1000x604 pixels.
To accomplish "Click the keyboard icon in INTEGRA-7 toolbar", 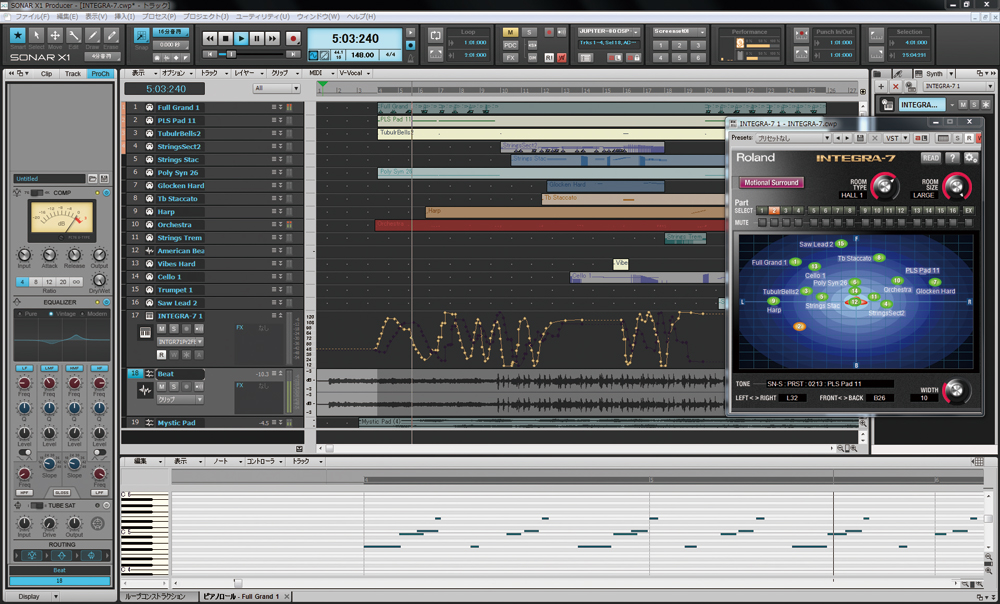I will [943, 138].
